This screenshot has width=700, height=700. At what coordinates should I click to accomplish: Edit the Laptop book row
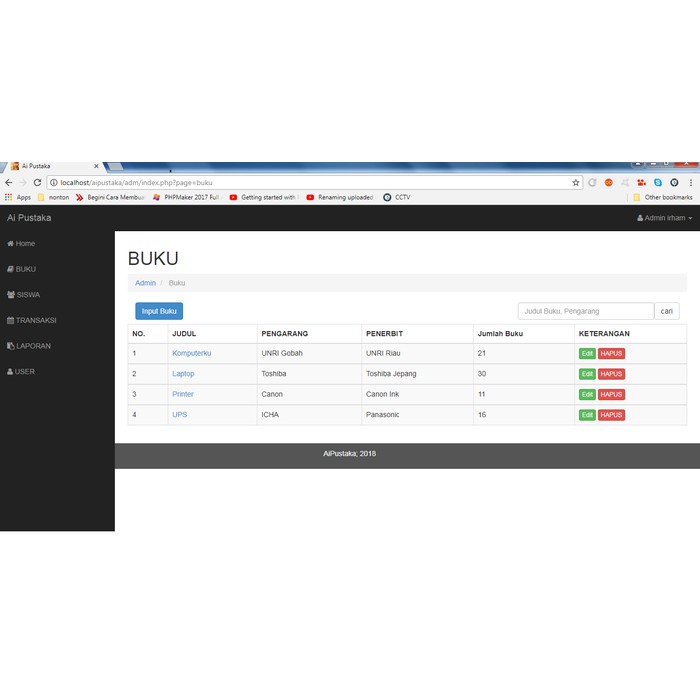(x=587, y=374)
